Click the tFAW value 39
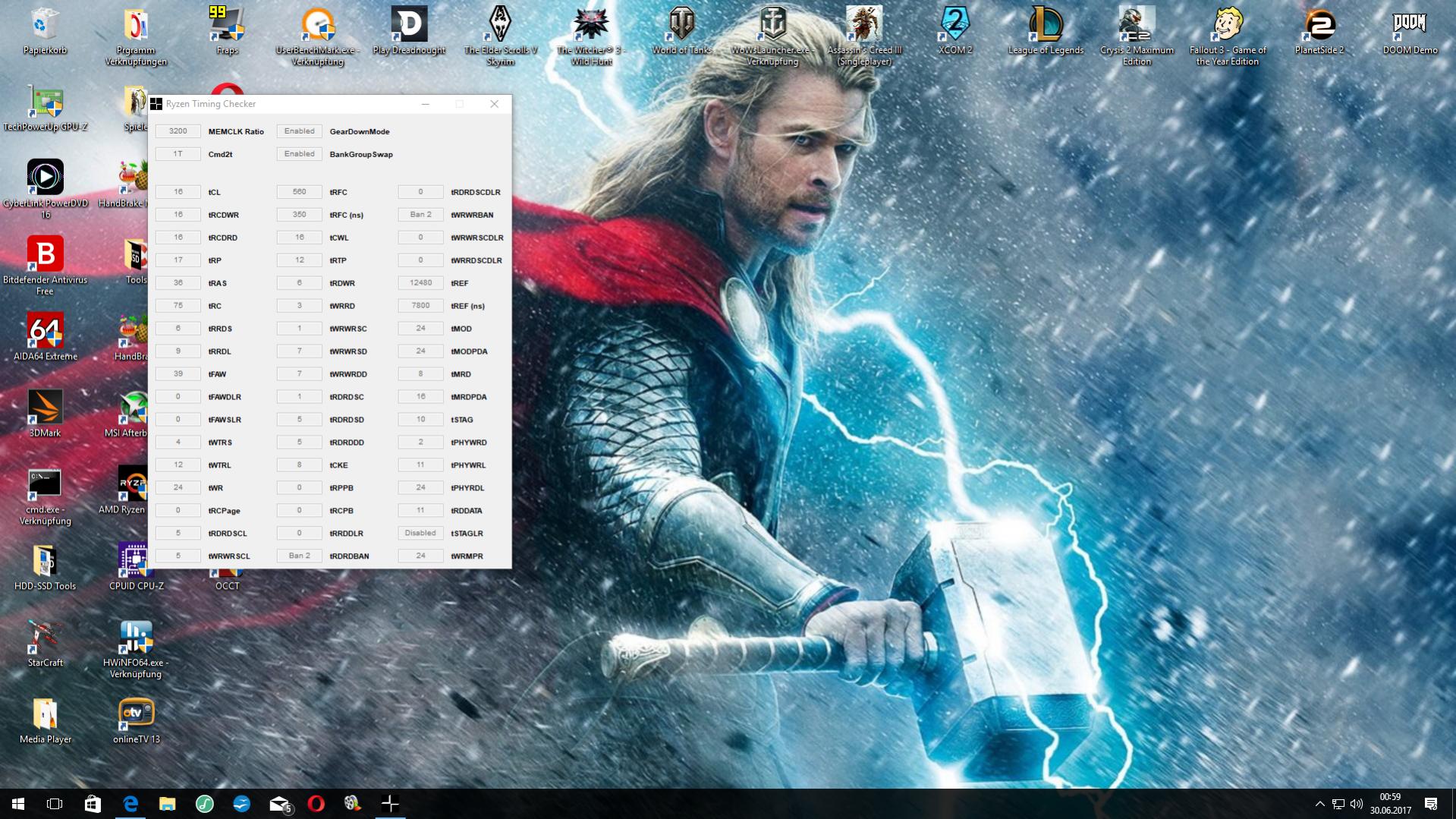 pyautogui.click(x=178, y=374)
